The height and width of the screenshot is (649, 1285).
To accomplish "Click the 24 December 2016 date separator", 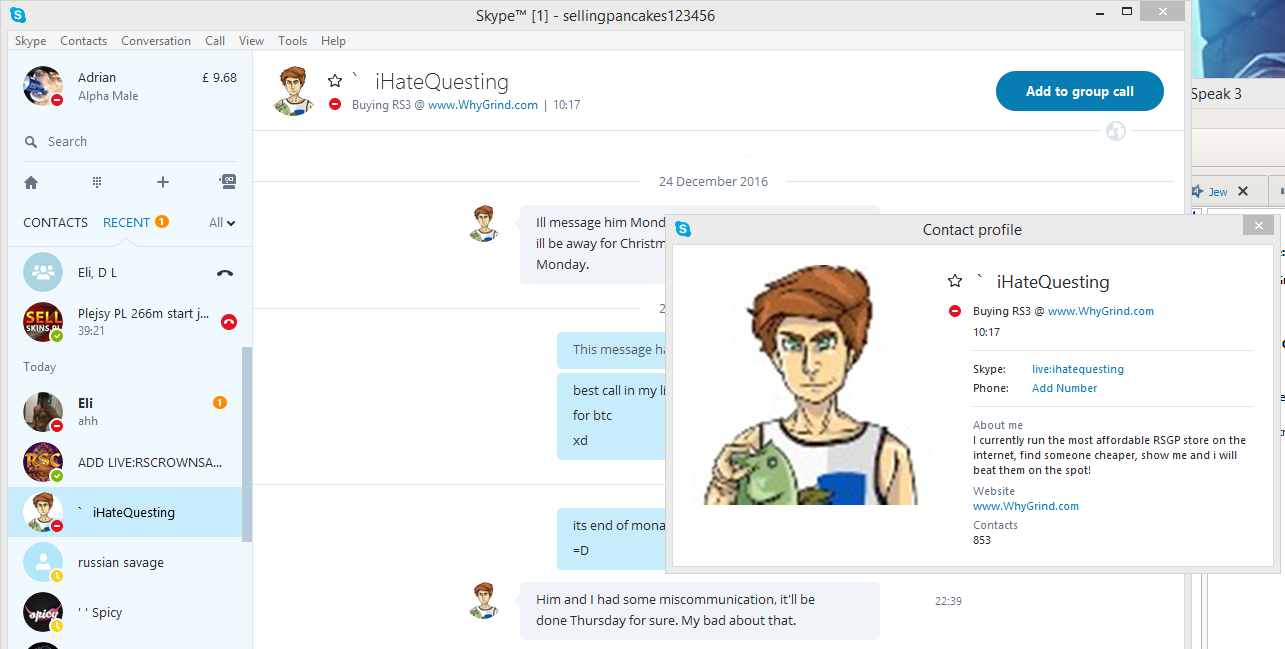I will click(713, 182).
